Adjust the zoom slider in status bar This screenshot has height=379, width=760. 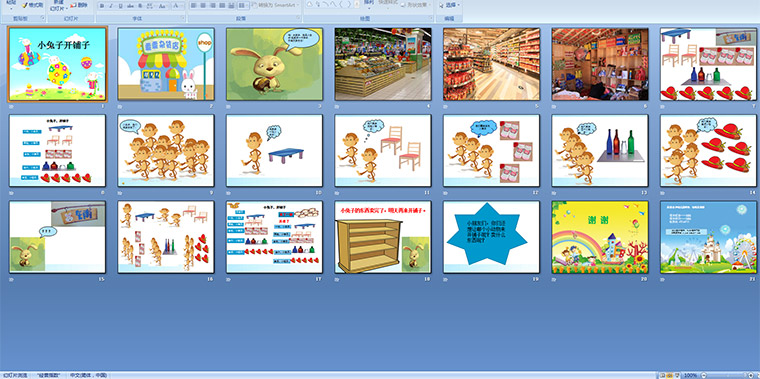(x=728, y=376)
